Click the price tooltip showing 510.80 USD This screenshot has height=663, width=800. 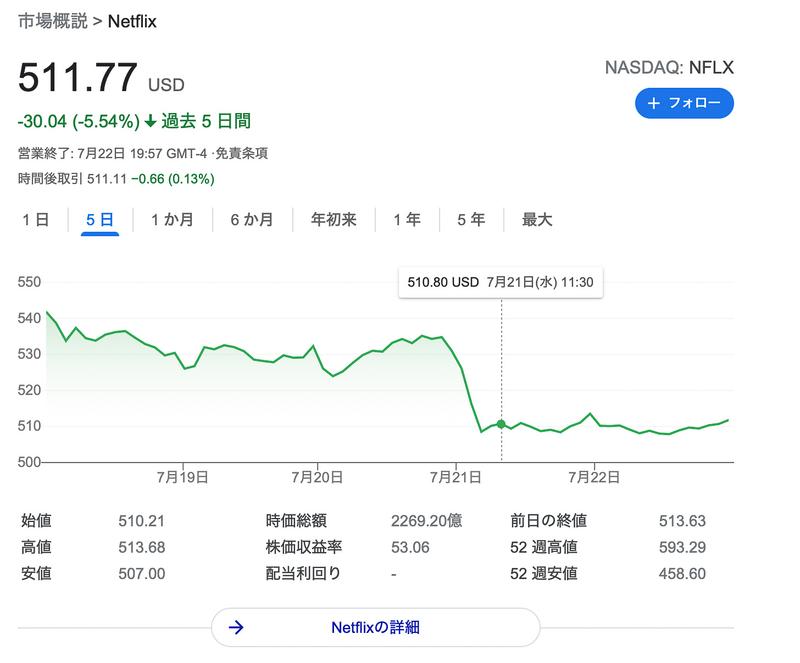click(x=500, y=282)
